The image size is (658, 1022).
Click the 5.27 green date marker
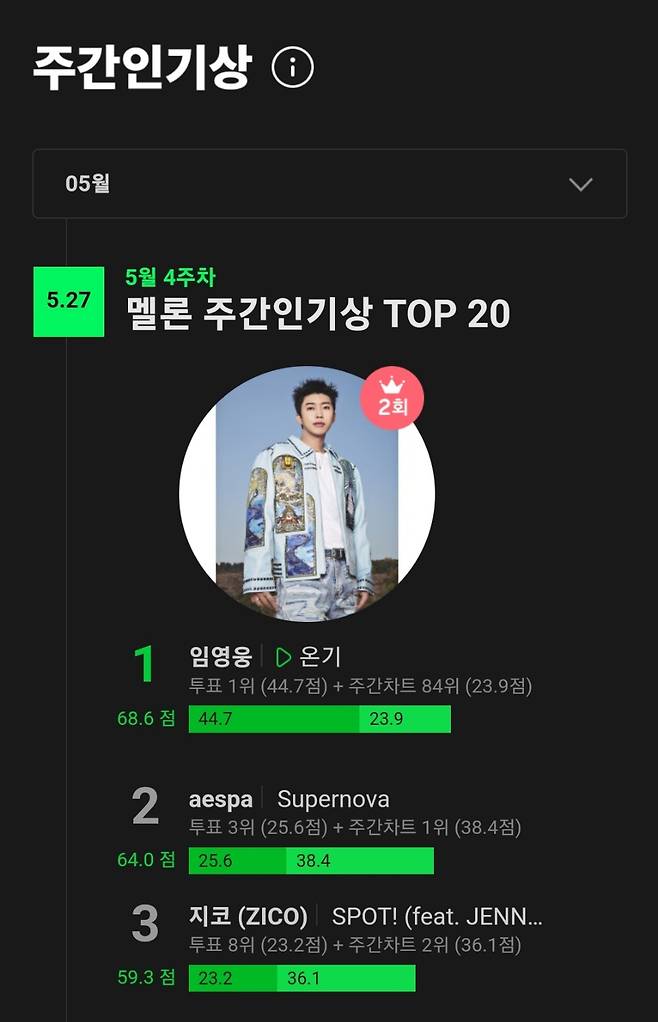click(x=66, y=298)
